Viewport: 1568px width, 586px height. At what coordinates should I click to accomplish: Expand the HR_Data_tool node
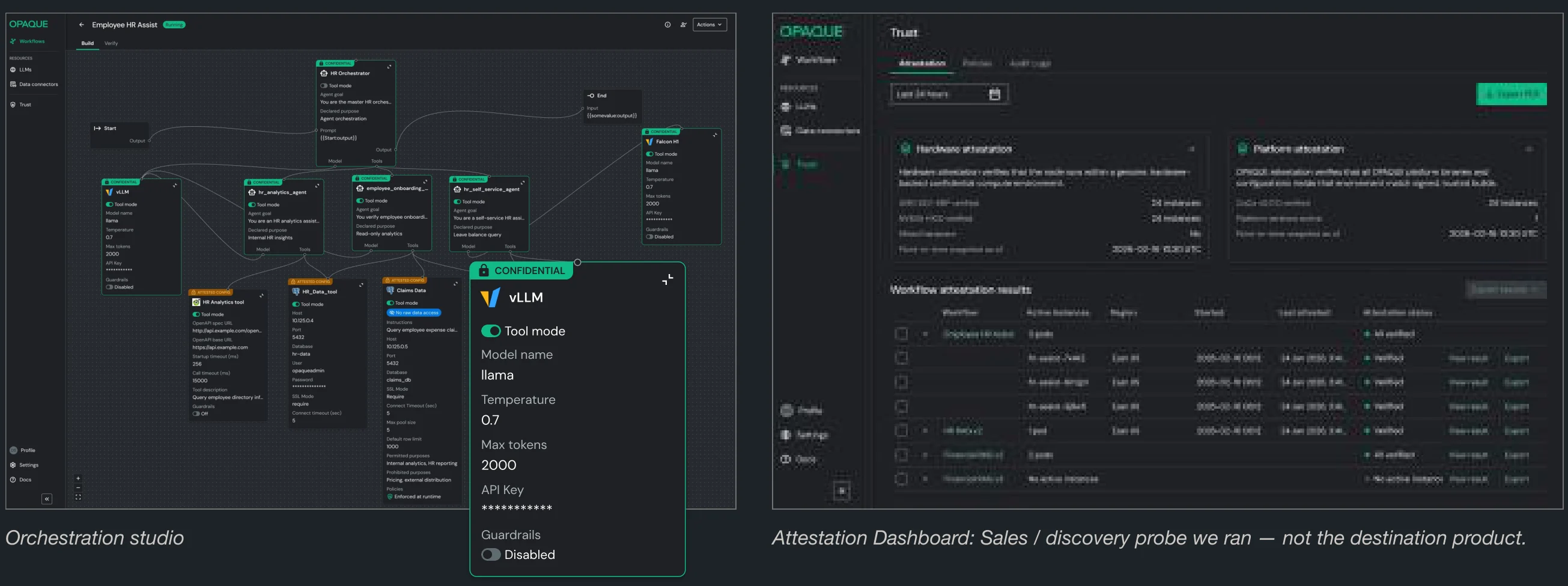pos(361,285)
